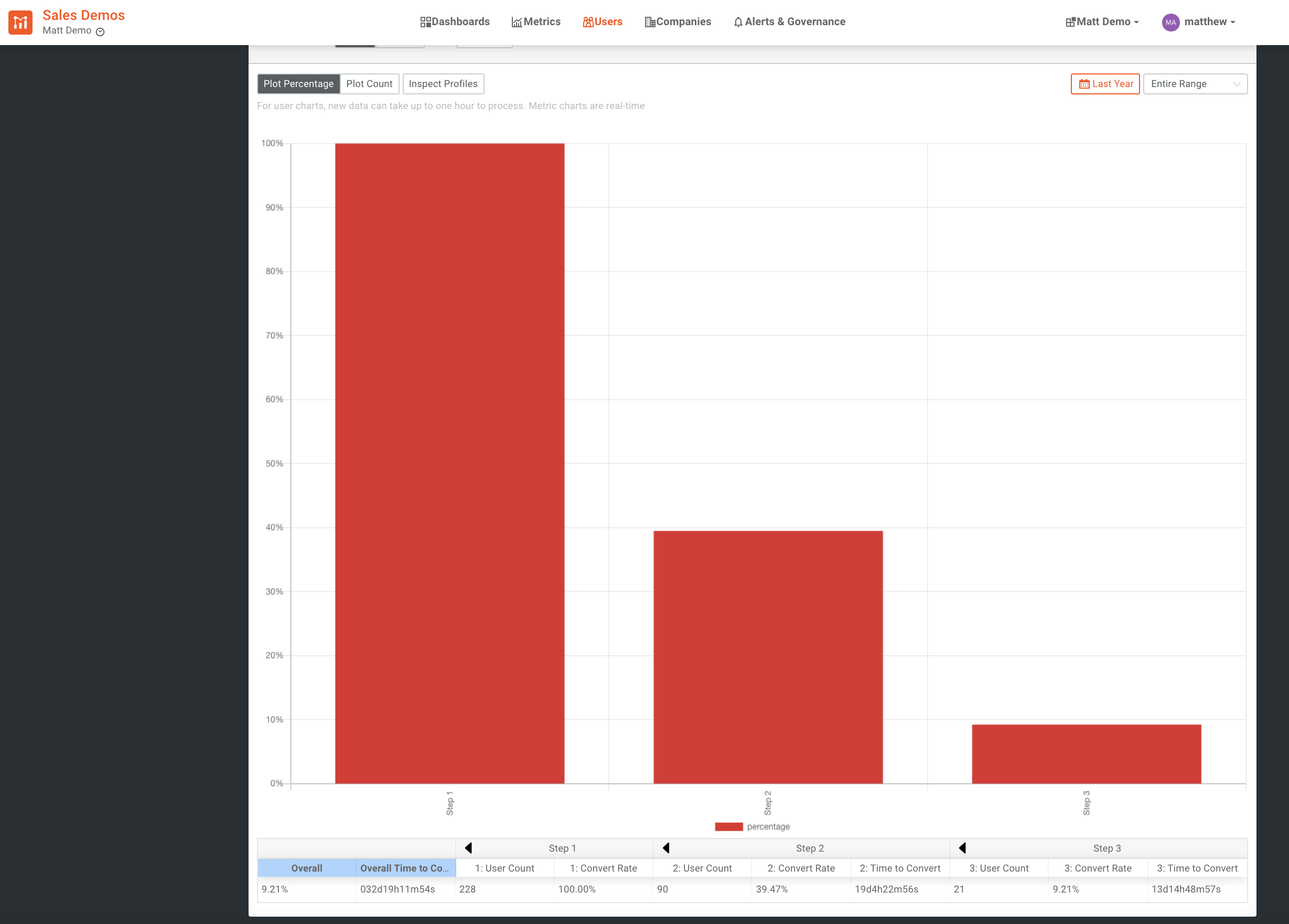The image size is (1289, 924).
Task: Click the 2: Time to Convert header
Action: (900, 868)
